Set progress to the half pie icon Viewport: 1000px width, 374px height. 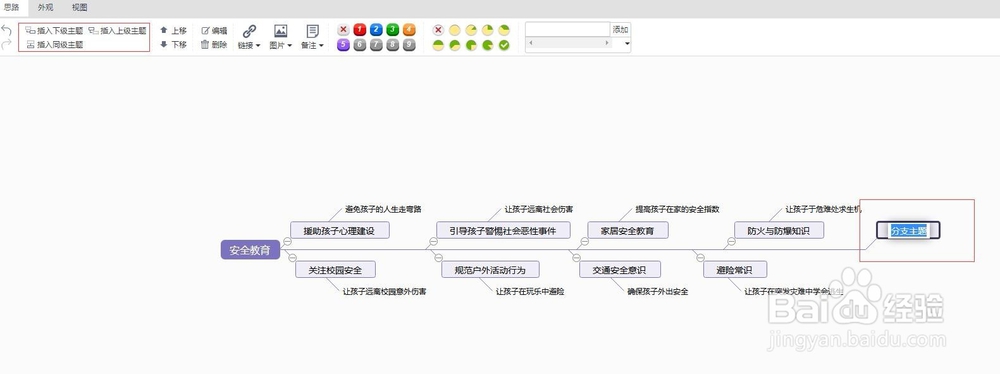438,45
